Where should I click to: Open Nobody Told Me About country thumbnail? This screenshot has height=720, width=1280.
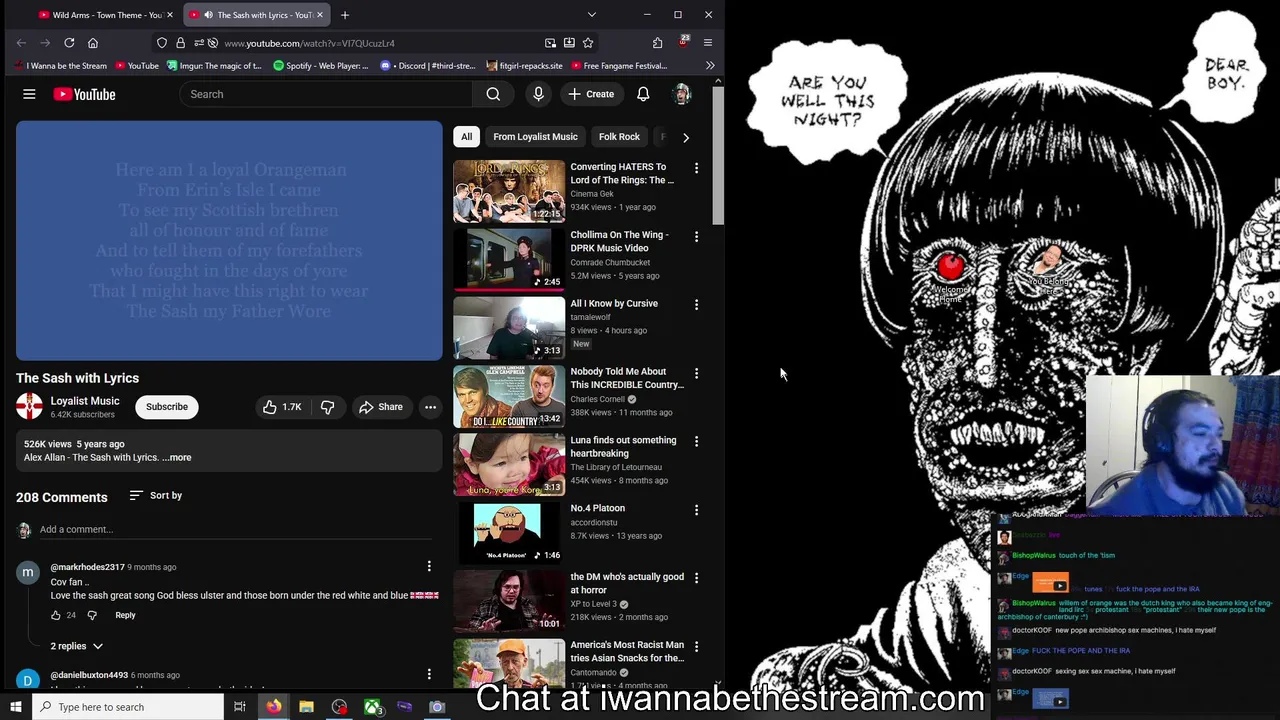(509, 396)
